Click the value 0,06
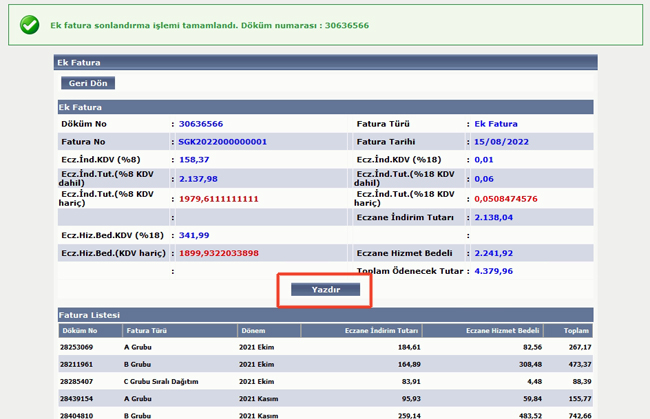This screenshot has width=650, height=419. tap(484, 179)
